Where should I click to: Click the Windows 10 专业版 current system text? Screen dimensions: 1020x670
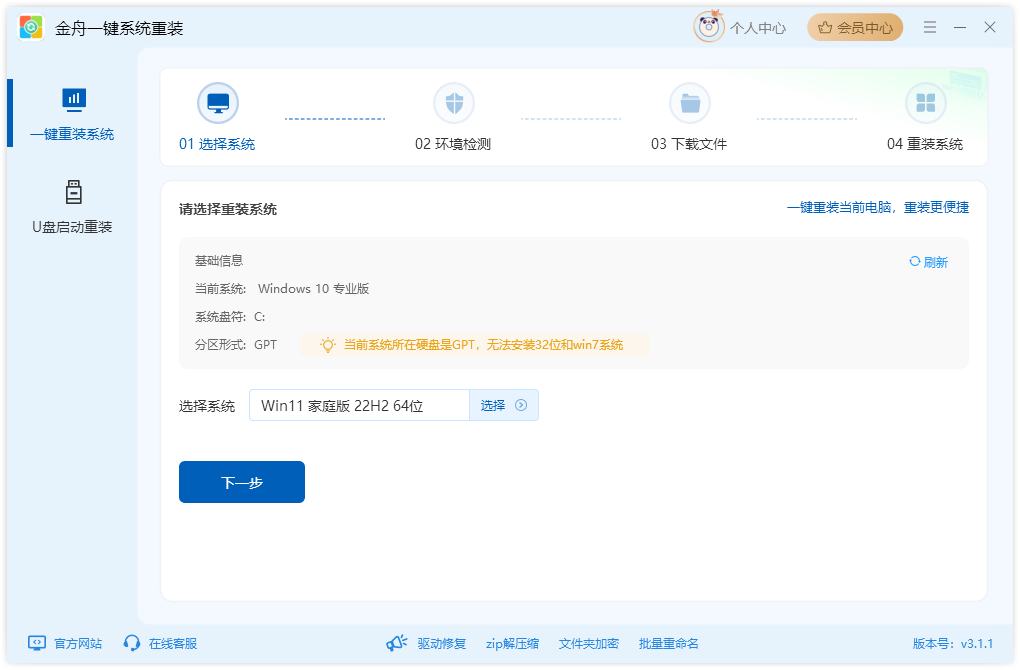pyautogui.click(x=314, y=289)
